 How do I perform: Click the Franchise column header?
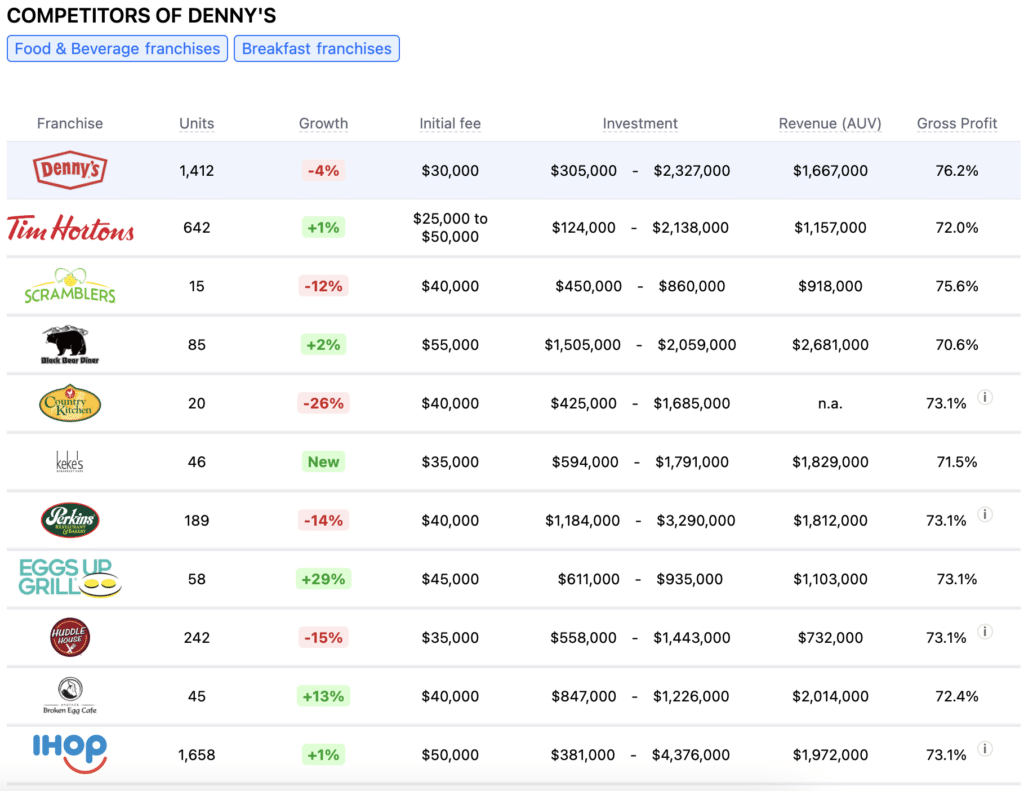(70, 123)
